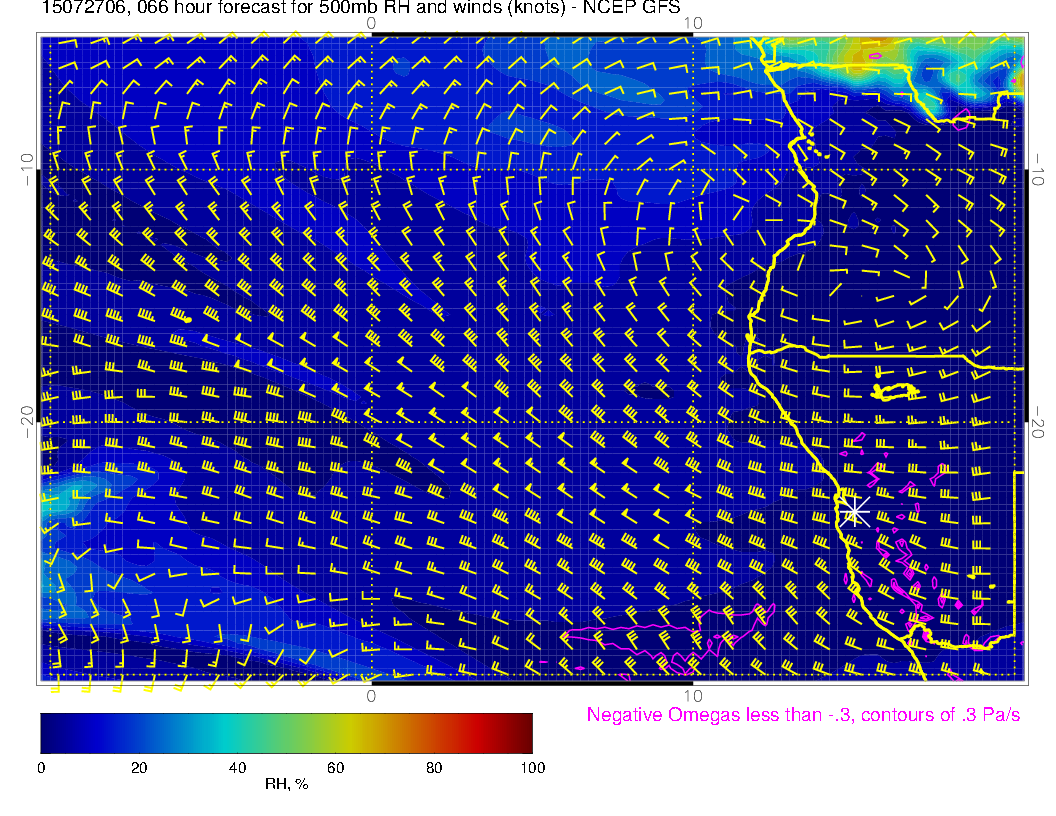Click the '-20' latitude label on left axis
The image size is (1056, 816).
coord(27,422)
